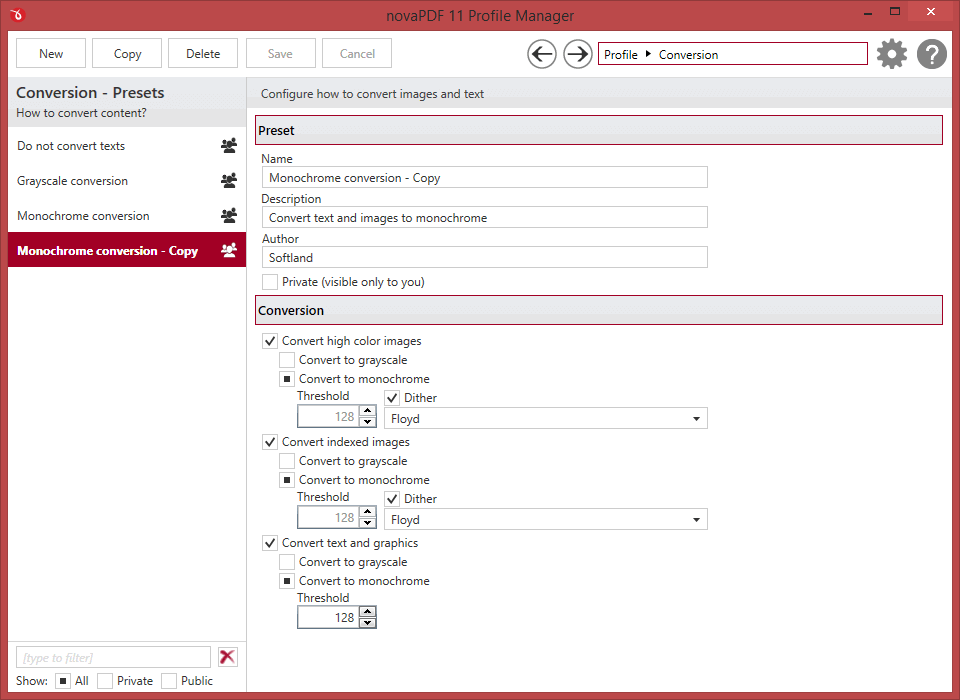Screen dimensions: 960x700
Task: Click the forward arrow navigation icon
Action: 578,54
